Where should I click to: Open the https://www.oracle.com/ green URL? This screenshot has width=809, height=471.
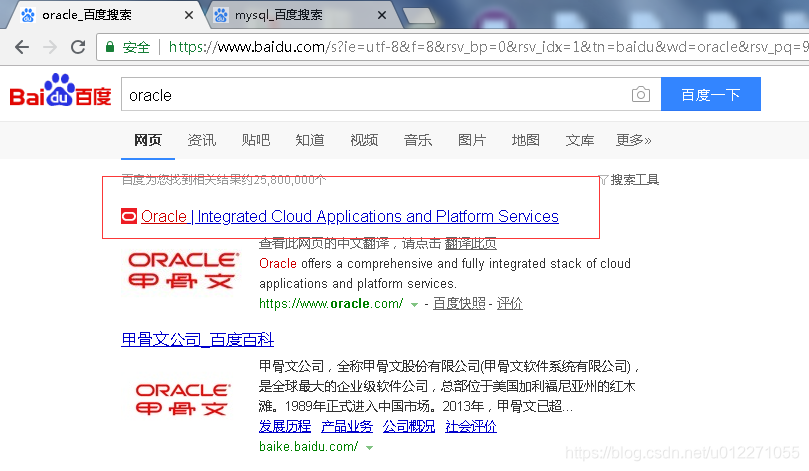click(331, 303)
